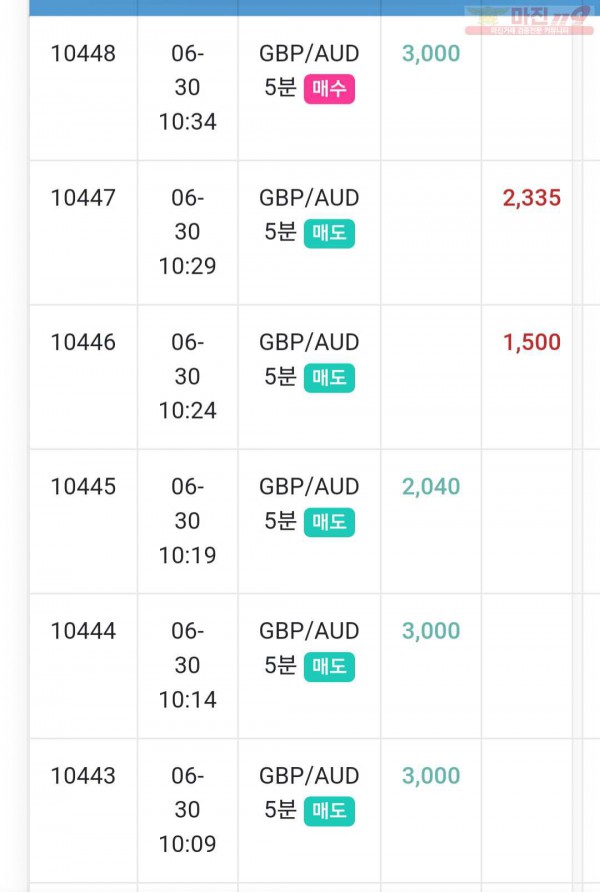Click the pink 매수 badge in row 10448
This screenshot has height=892, width=600.
329,89
